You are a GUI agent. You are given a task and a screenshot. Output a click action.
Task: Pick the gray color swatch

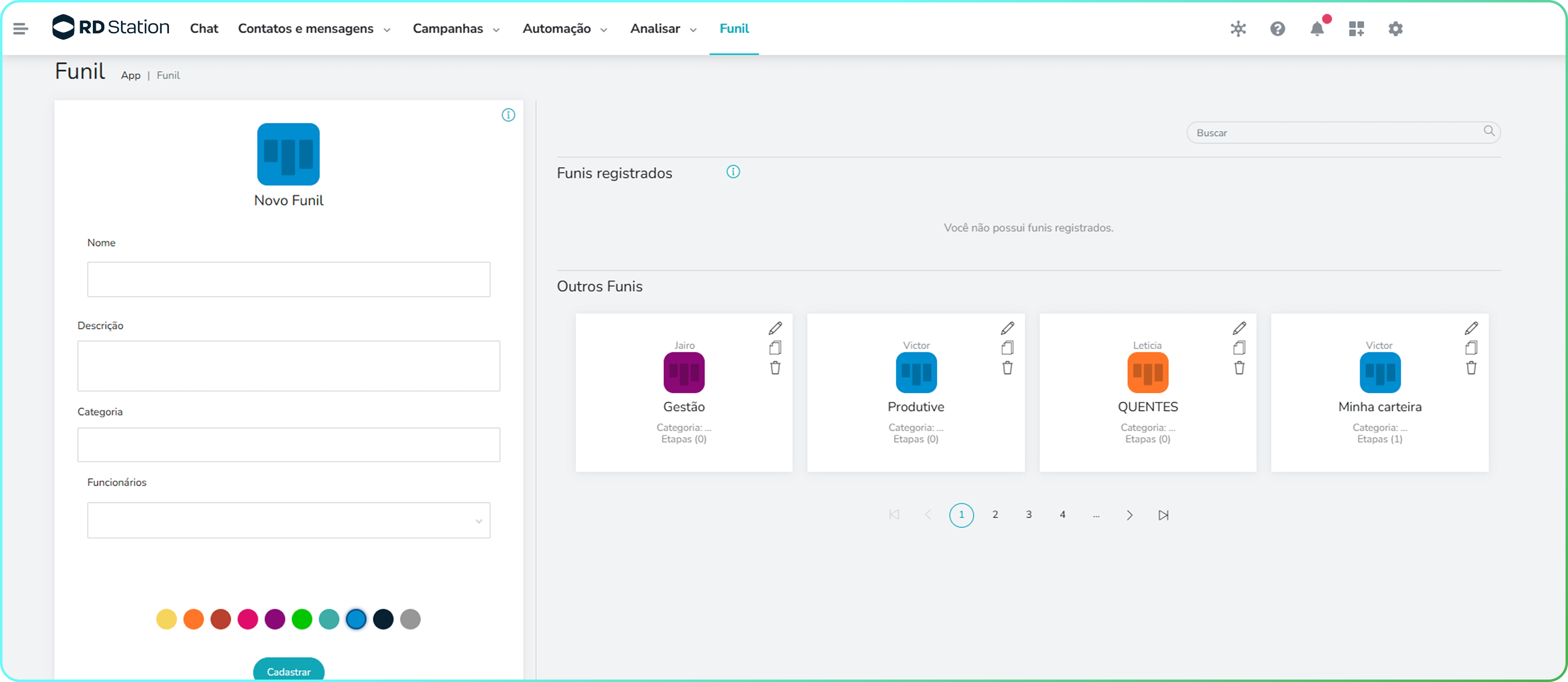[x=410, y=620]
